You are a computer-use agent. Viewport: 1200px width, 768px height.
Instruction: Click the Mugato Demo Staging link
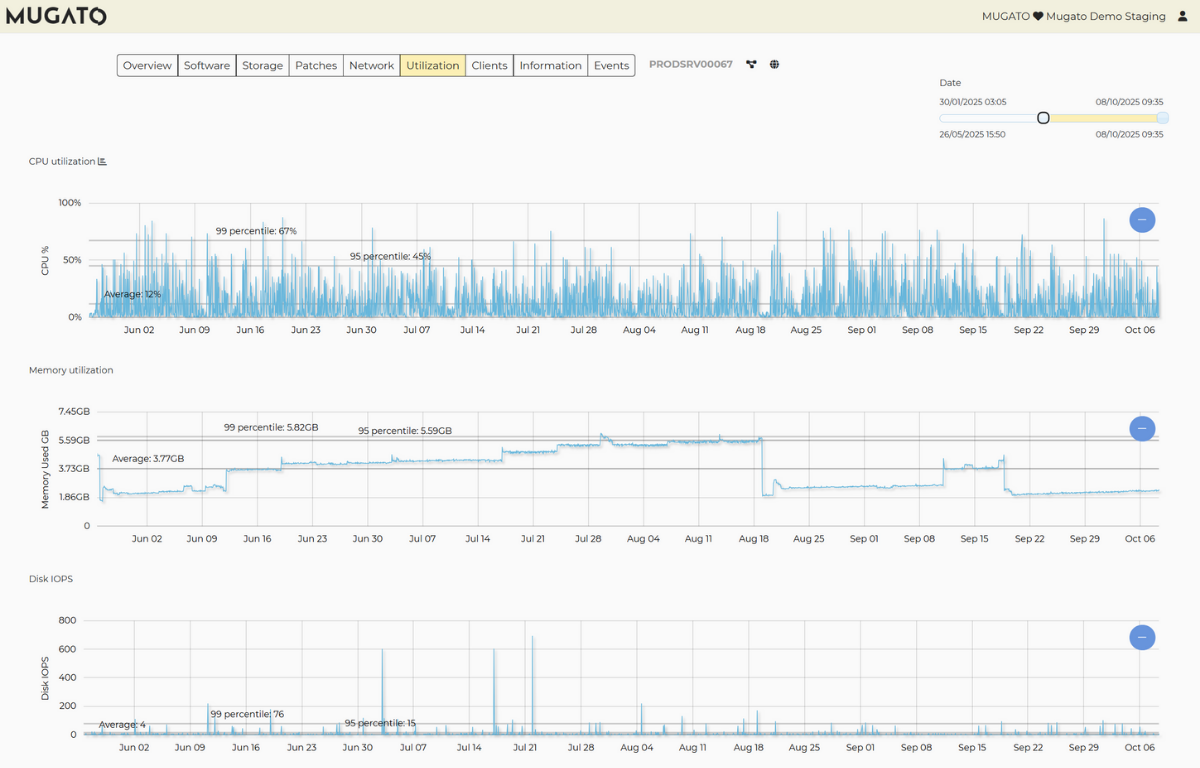coord(1106,16)
